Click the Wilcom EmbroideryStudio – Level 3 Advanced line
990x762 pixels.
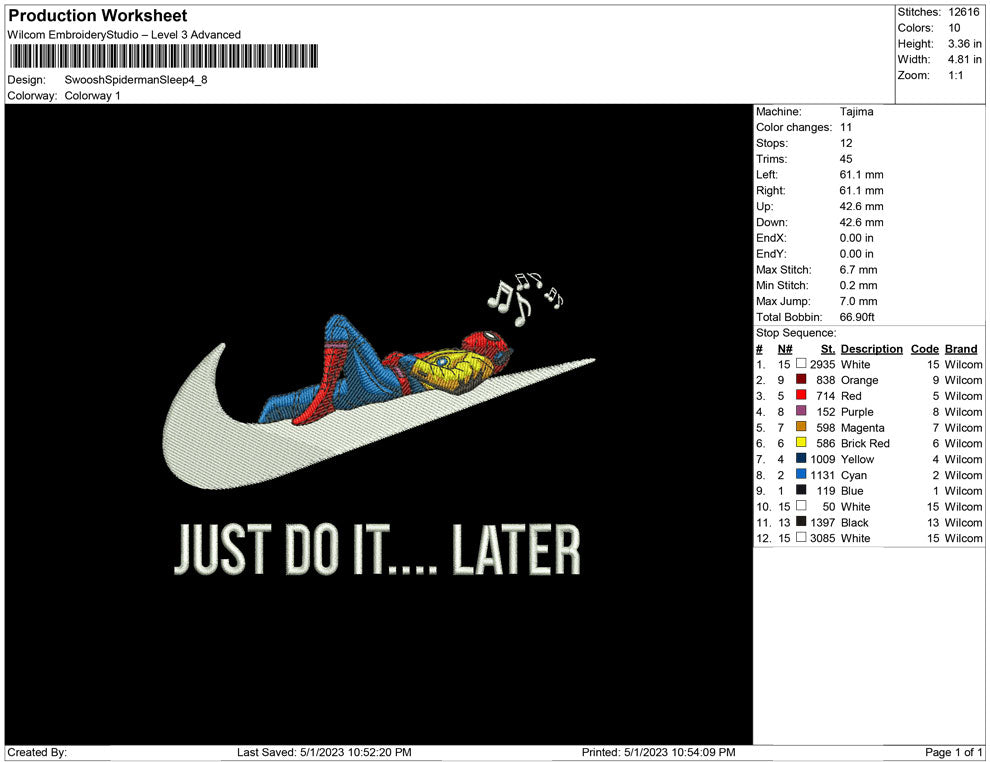[x=124, y=35]
